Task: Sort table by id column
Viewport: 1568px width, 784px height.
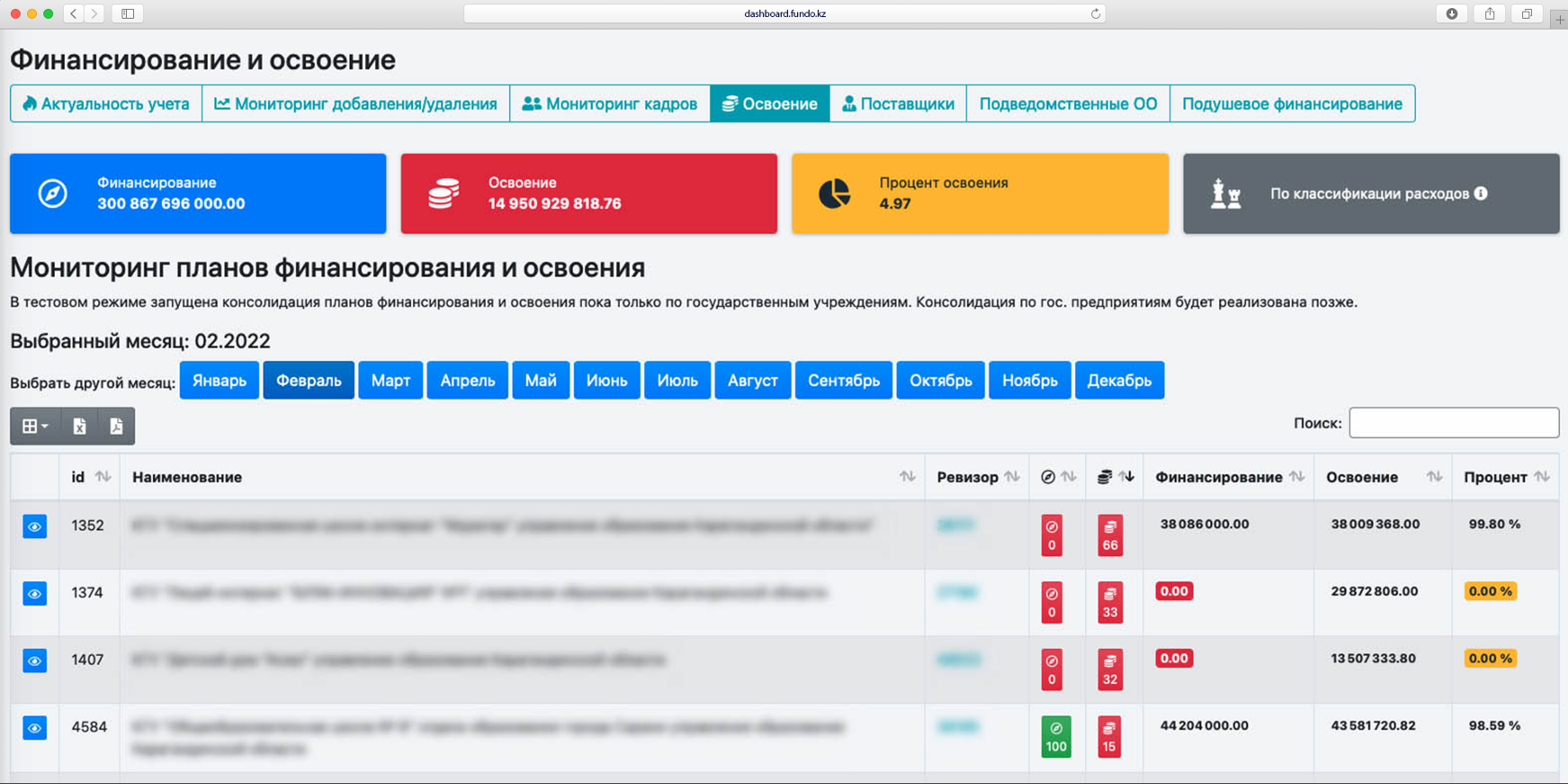Action: pyautogui.click(x=90, y=477)
